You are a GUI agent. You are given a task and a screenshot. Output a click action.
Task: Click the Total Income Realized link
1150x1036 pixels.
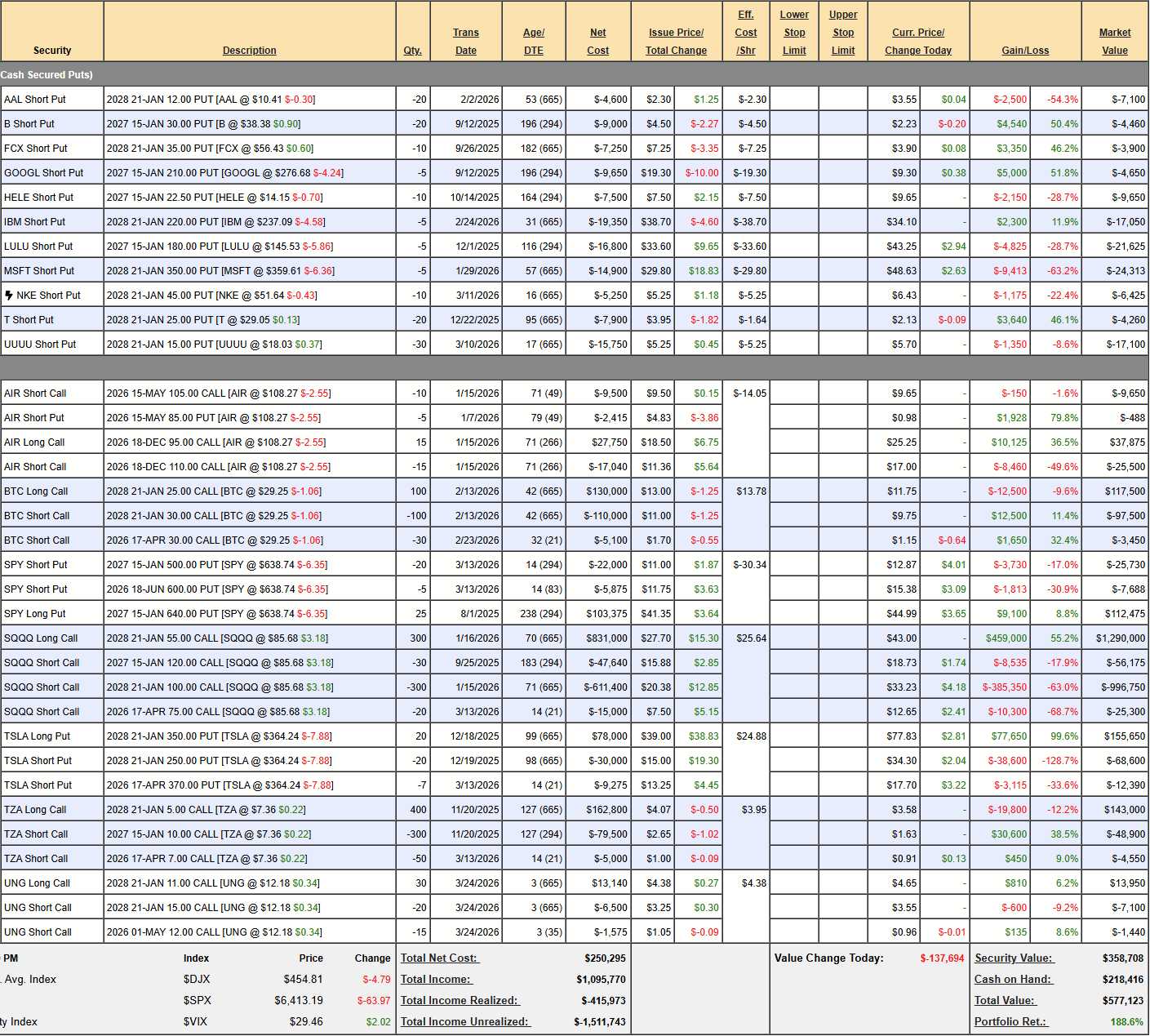[x=460, y=1001]
